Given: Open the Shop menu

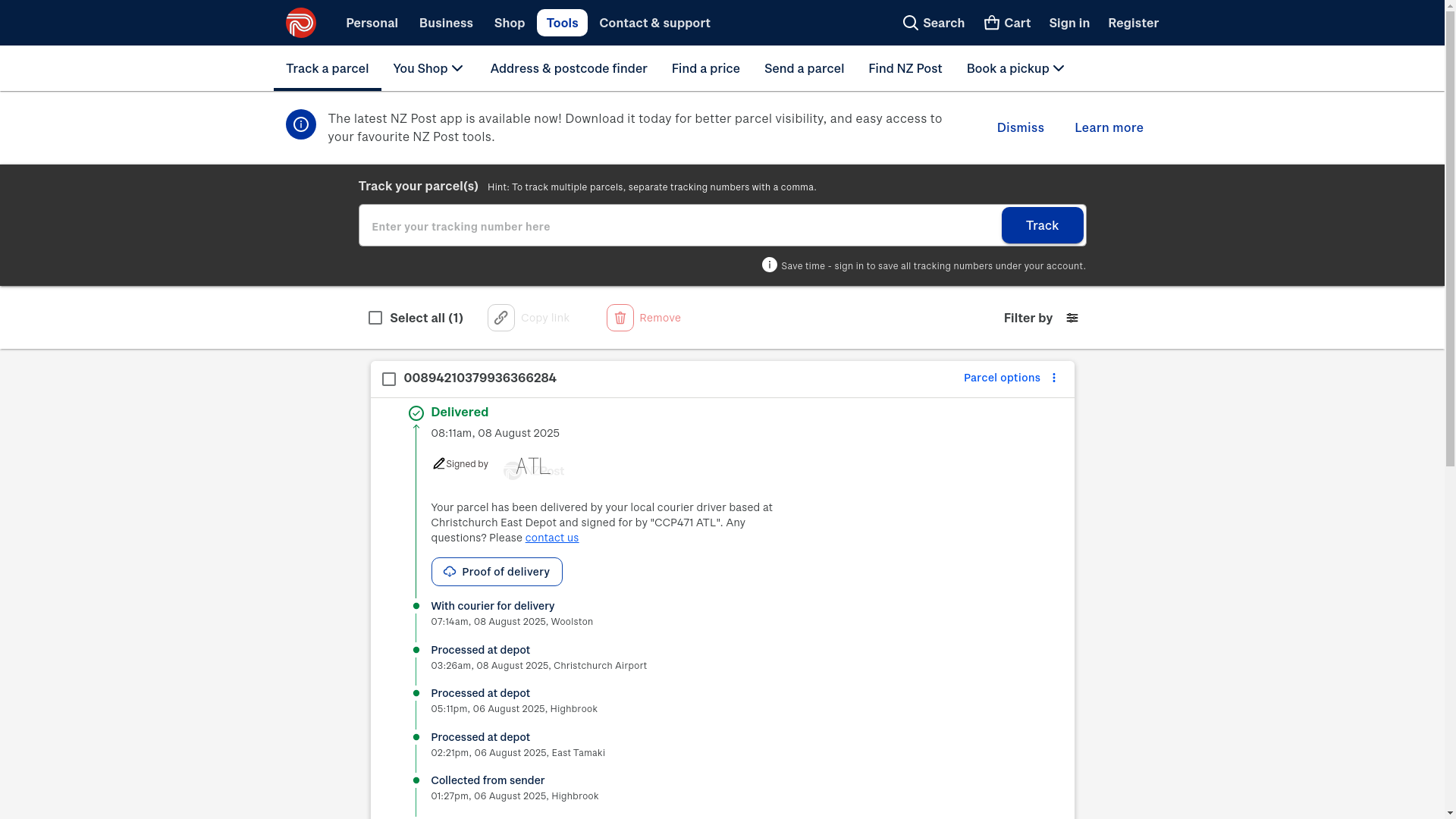Looking at the screenshot, I should coord(509,23).
